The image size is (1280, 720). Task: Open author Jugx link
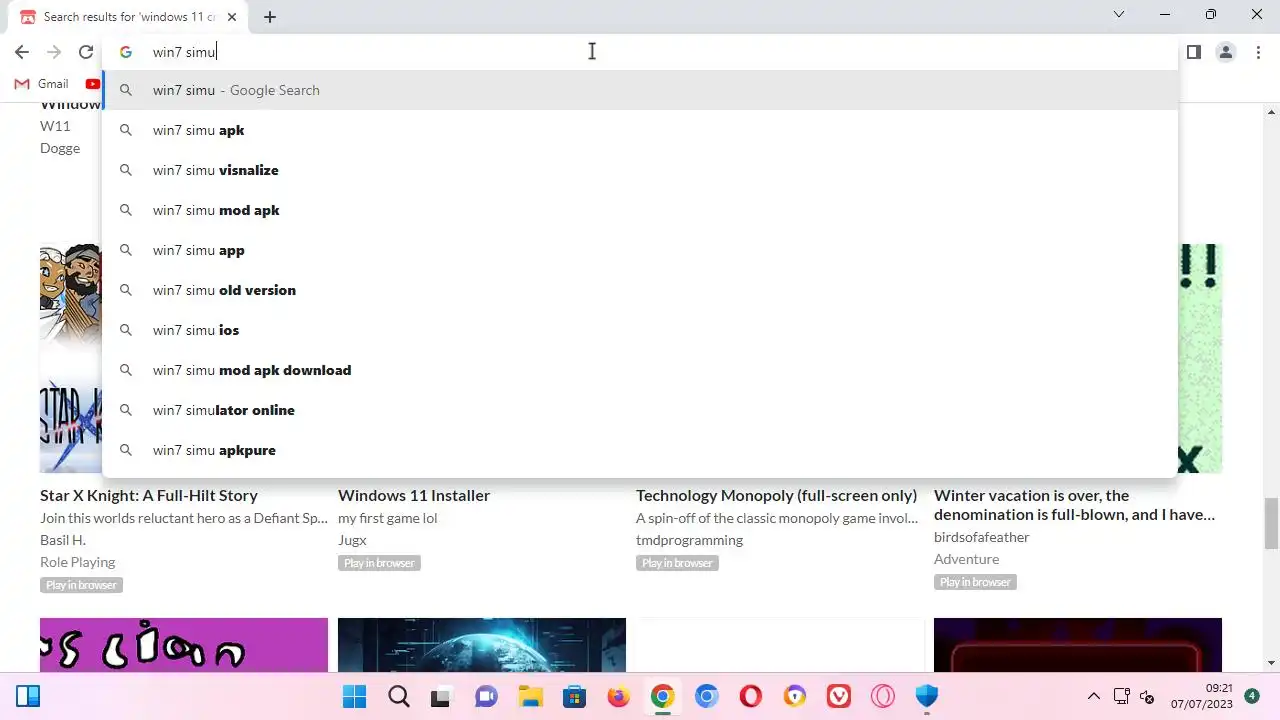[x=352, y=540]
